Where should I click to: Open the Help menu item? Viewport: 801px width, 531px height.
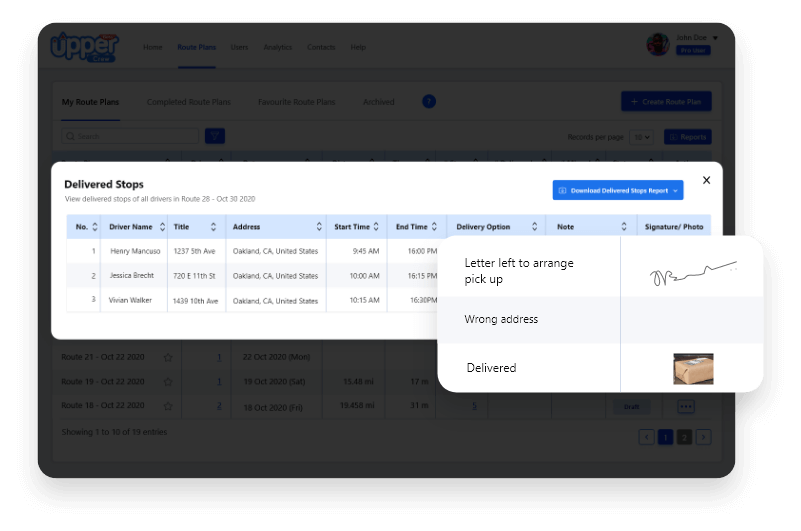pyautogui.click(x=358, y=47)
